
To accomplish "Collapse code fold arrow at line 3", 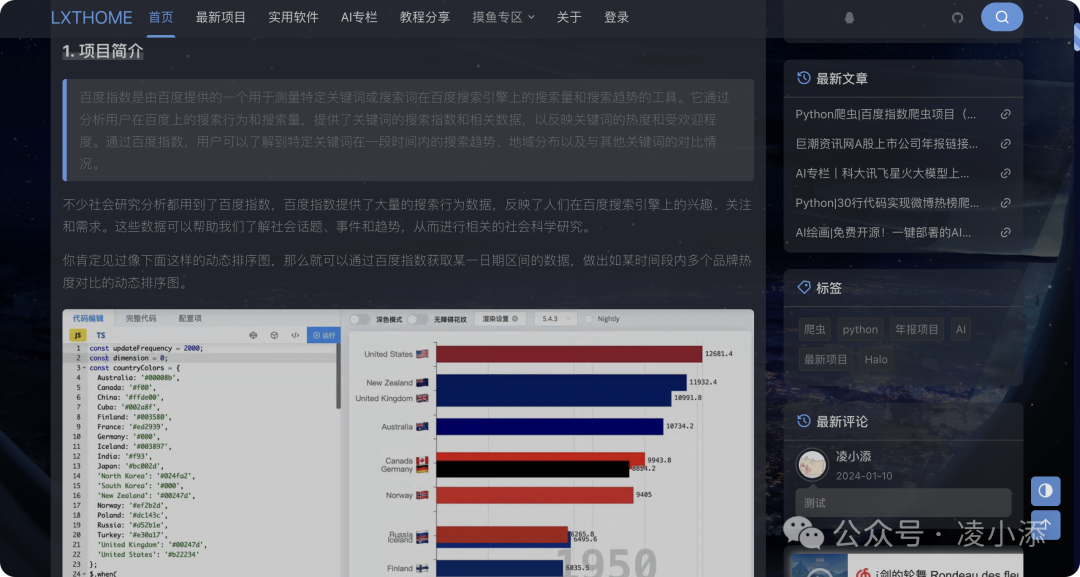I will click(84, 368).
